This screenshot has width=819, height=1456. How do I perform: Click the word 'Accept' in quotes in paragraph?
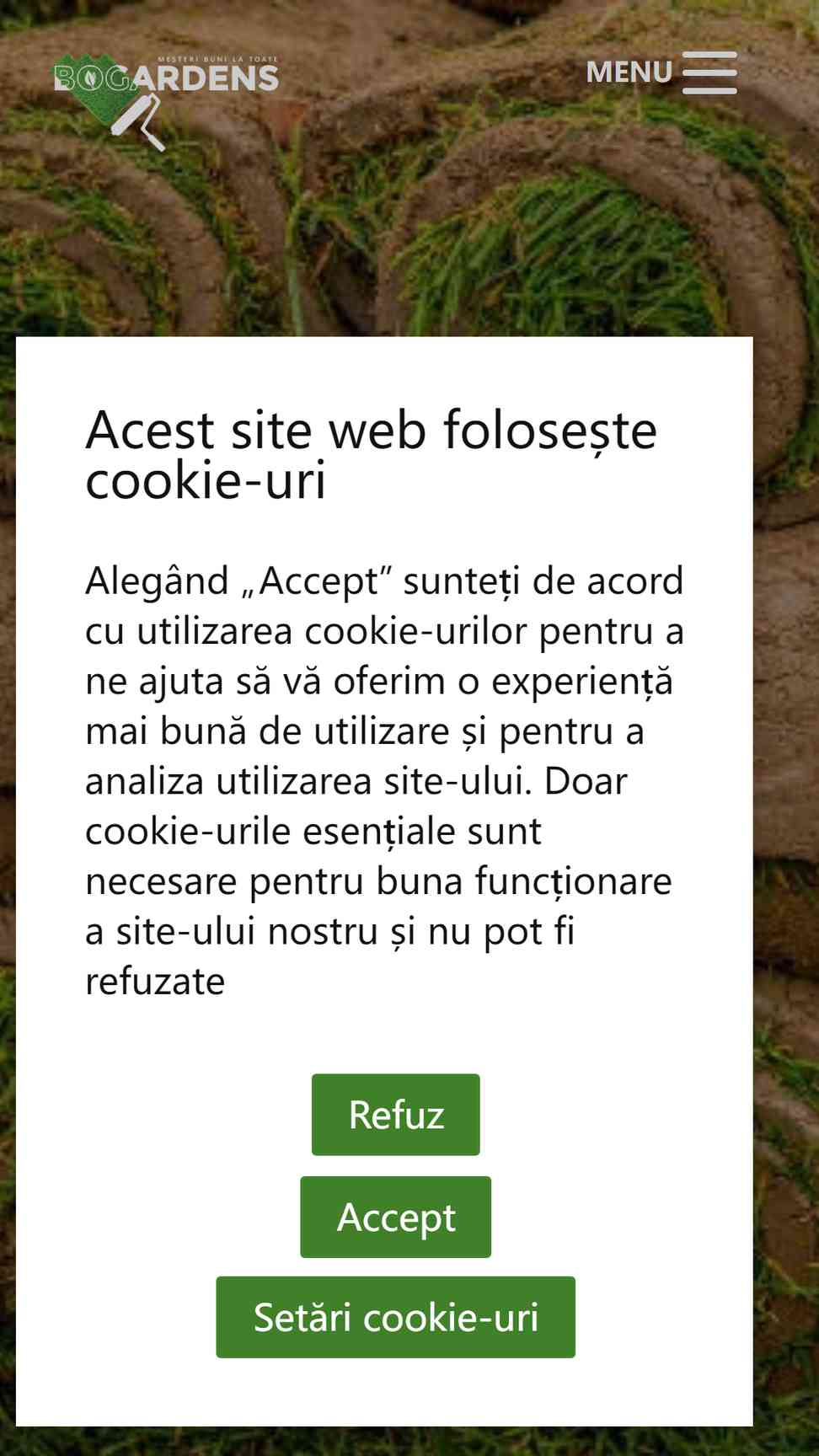pyautogui.click(x=318, y=581)
